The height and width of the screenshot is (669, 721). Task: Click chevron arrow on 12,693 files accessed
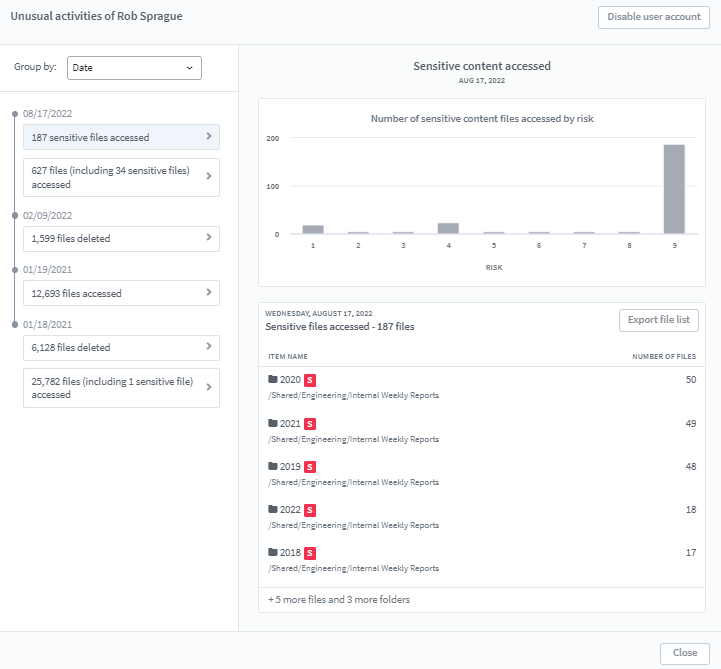pos(208,293)
